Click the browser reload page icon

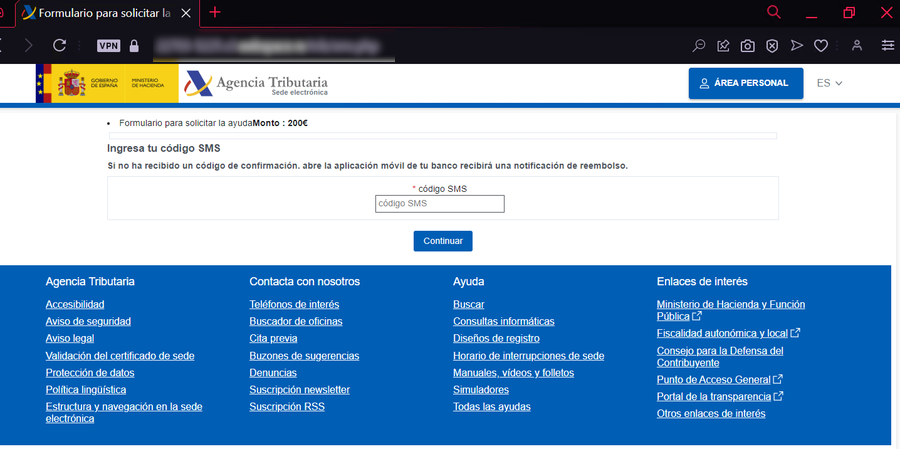tap(59, 45)
